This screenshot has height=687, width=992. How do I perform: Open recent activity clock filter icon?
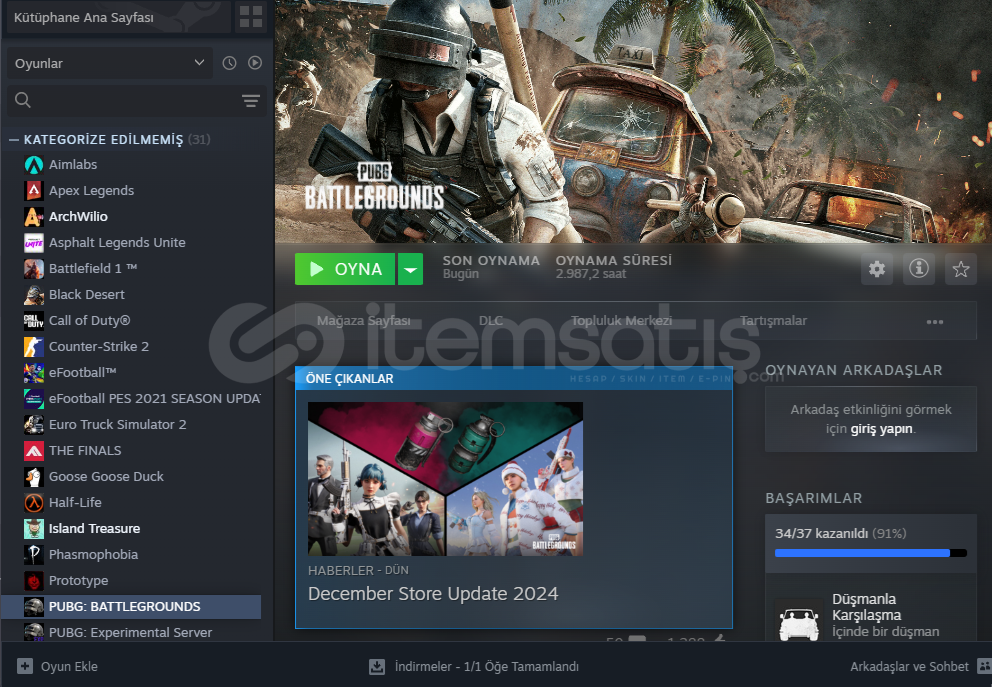click(x=230, y=63)
